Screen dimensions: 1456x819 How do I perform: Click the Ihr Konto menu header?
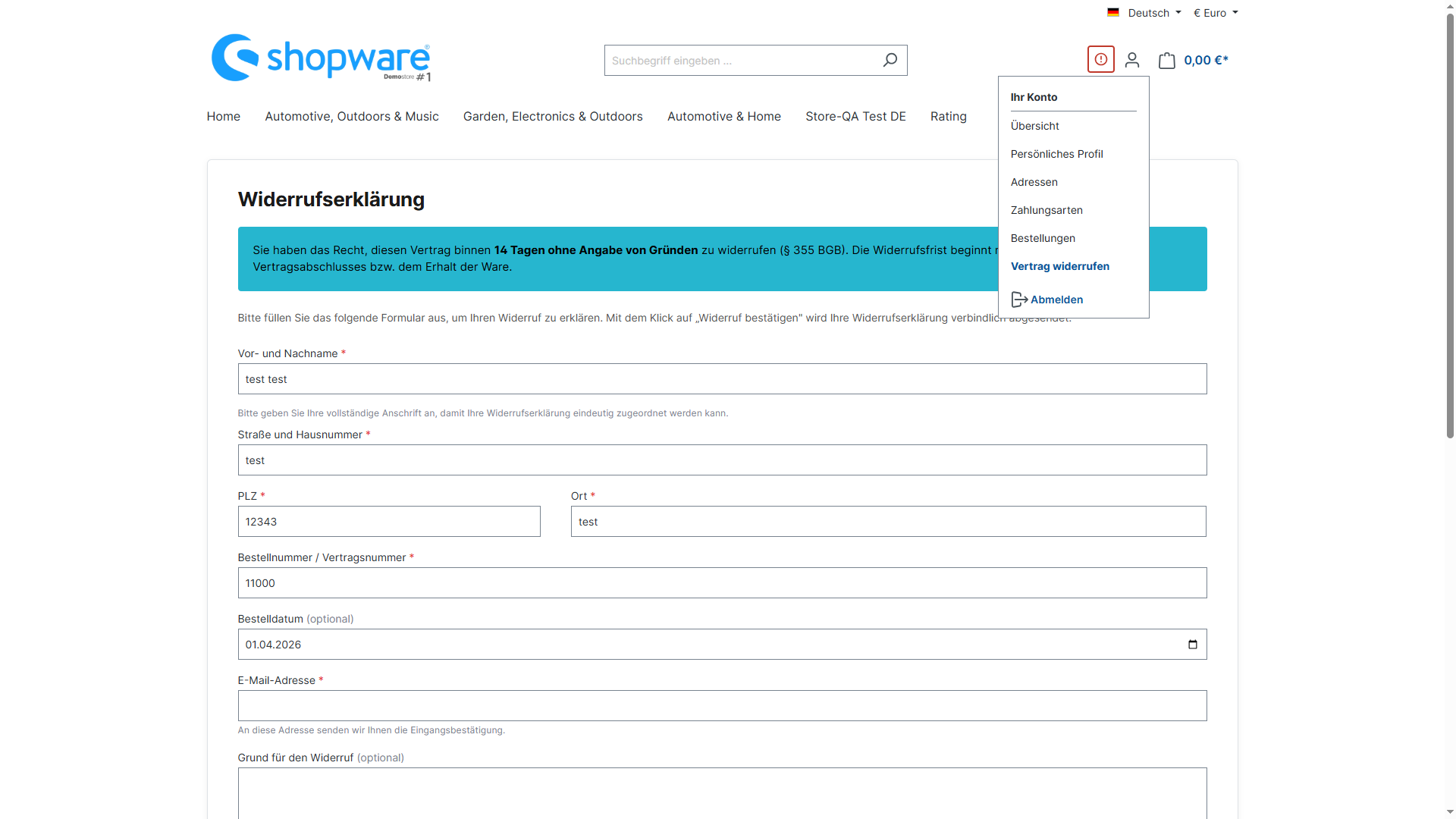(x=1034, y=97)
